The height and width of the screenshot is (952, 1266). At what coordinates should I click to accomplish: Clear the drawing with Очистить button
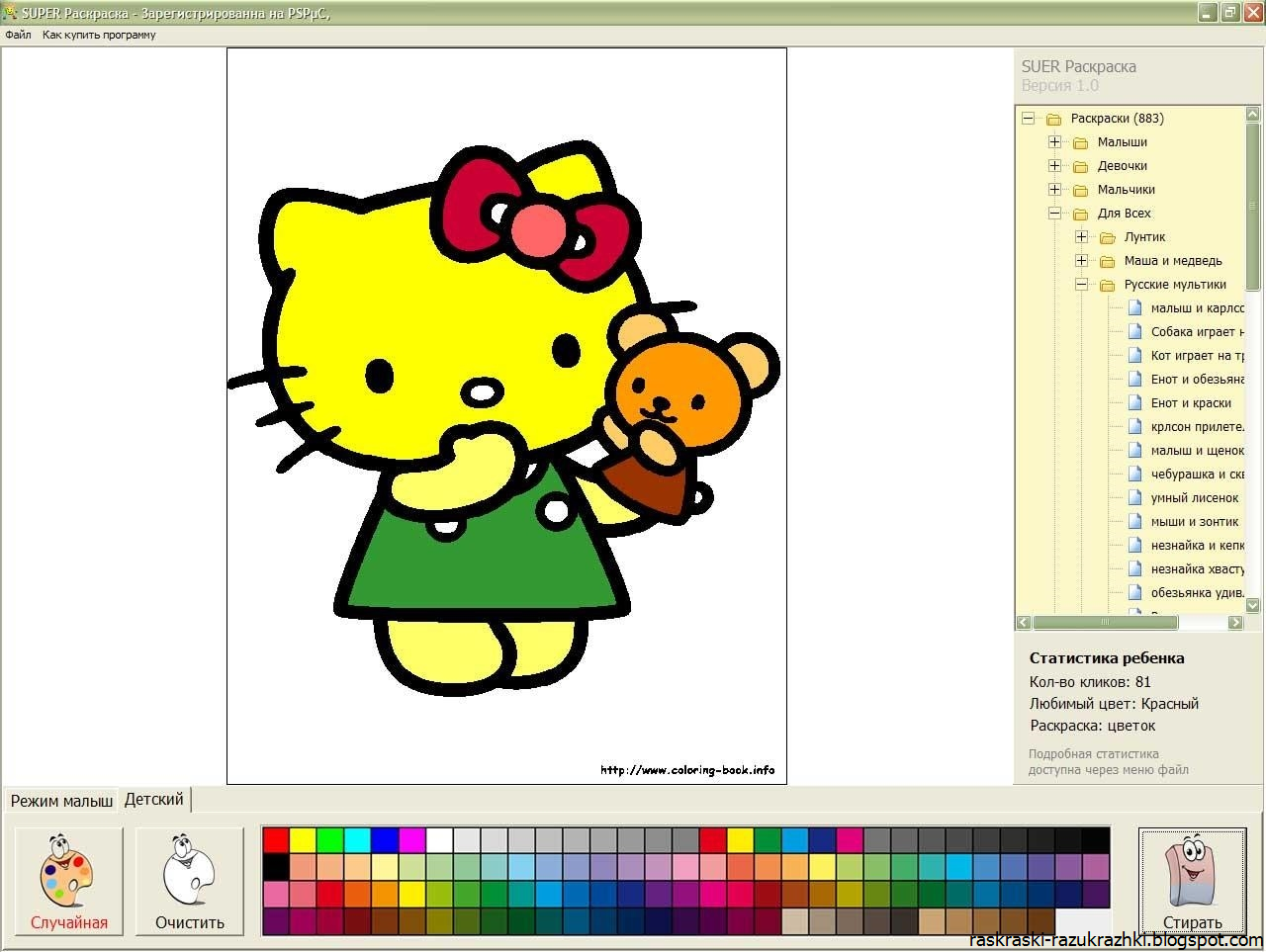click(190, 881)
